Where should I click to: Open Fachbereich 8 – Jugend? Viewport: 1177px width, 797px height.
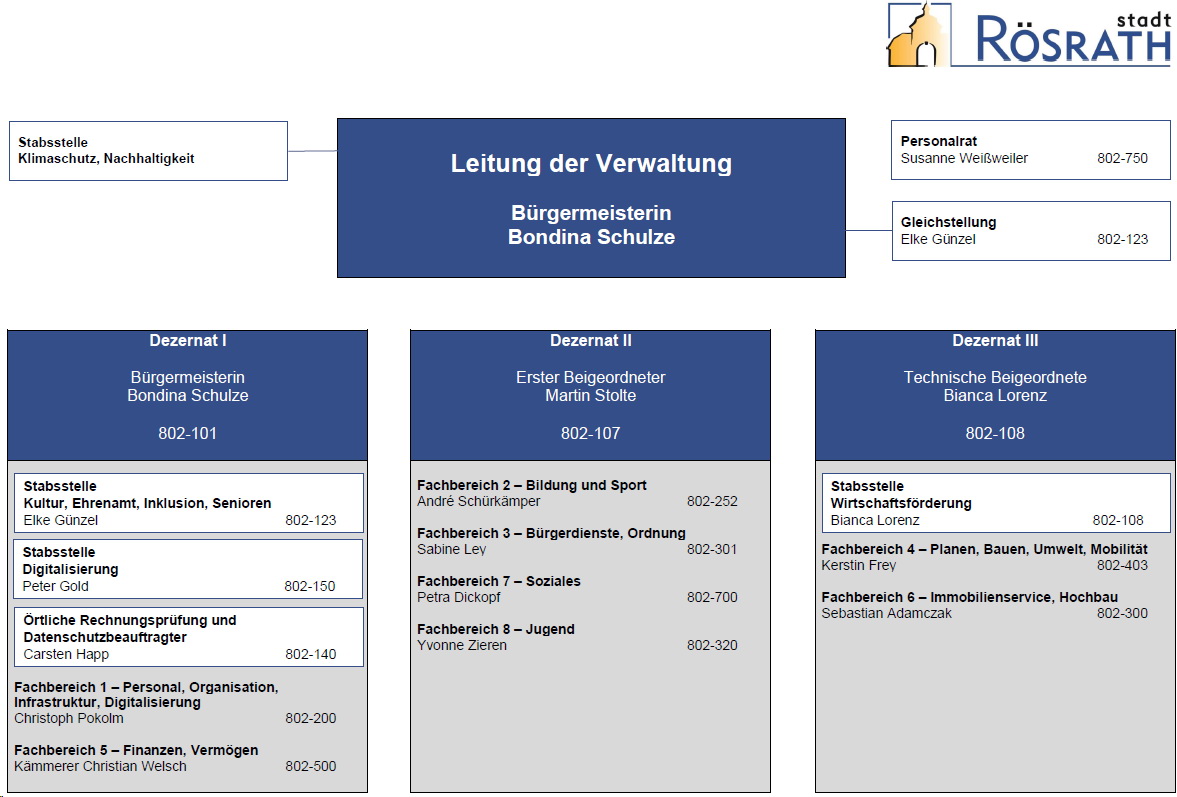pos(495,629)
